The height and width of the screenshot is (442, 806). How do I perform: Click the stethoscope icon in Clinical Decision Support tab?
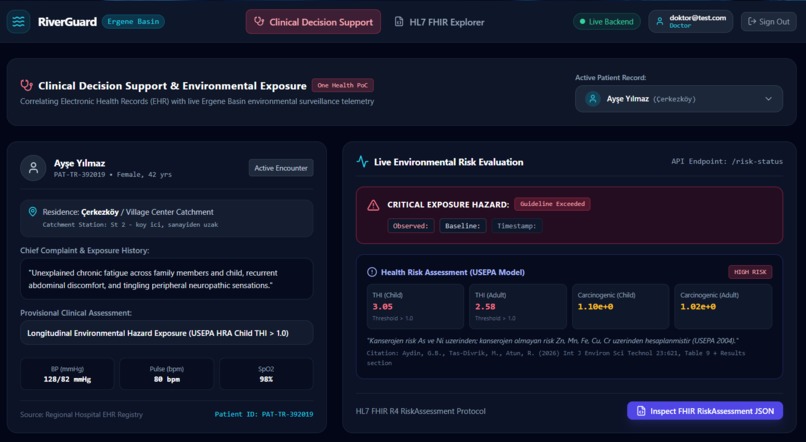tap(259, 22)
